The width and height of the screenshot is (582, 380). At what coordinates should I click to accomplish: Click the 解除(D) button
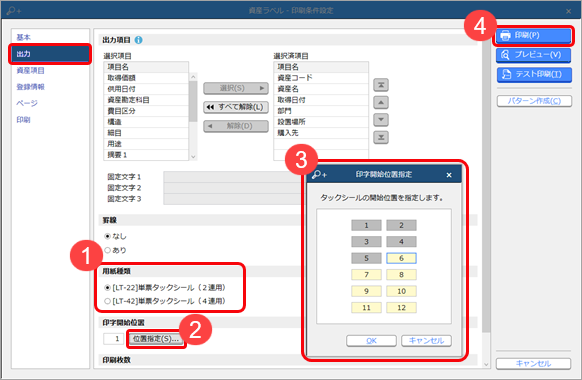236,126
